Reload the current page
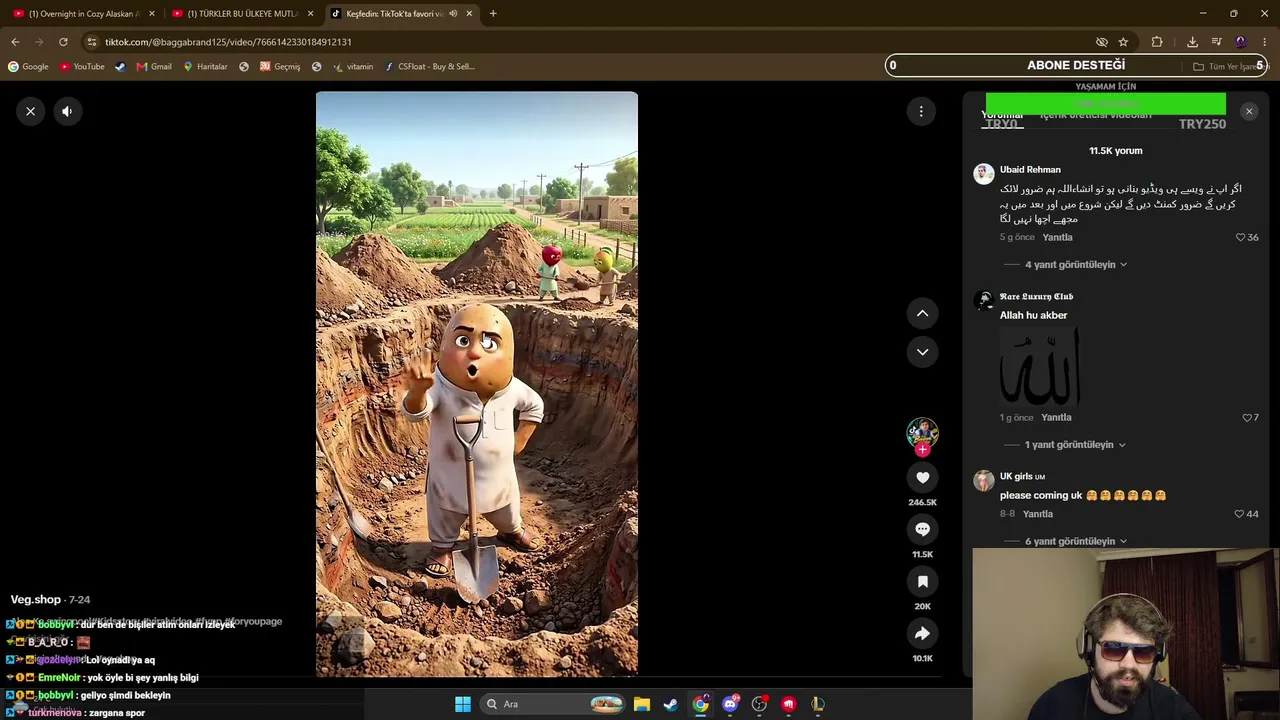The image size is (1280, 720). [63, 42]
